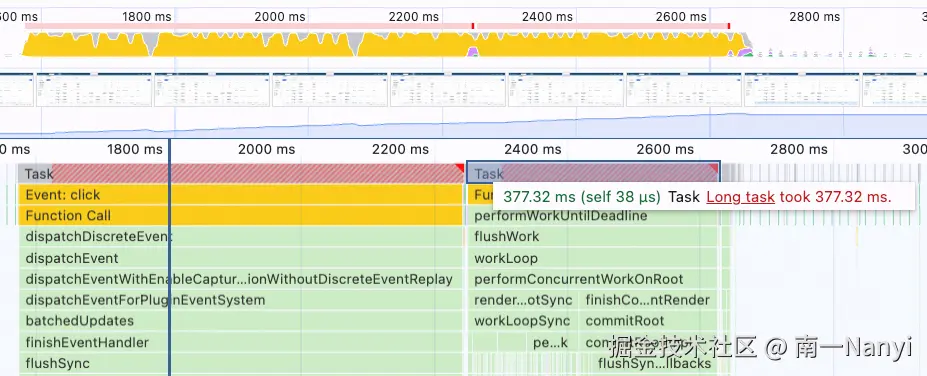Click the batchedUpdates flame bar
The width and height of the screenshot is (927, 376).
pos(240,321)
